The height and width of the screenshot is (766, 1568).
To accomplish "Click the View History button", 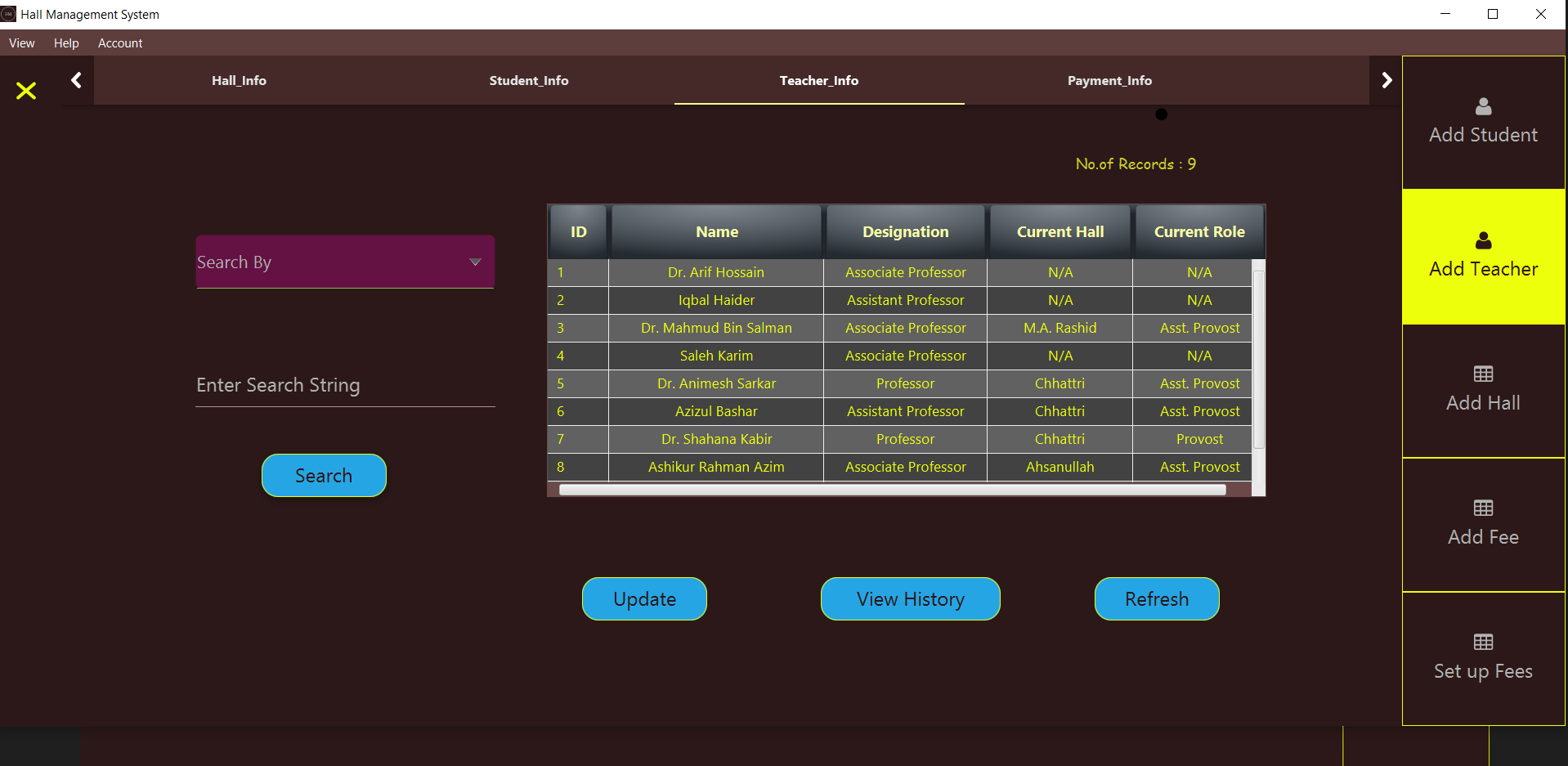I will point(911,598).
